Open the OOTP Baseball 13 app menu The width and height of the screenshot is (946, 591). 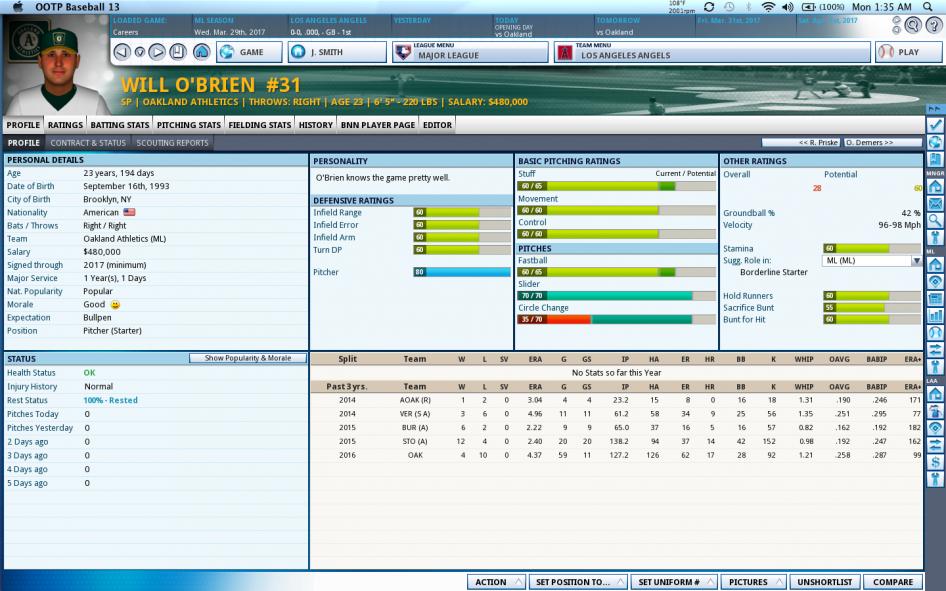77,7
